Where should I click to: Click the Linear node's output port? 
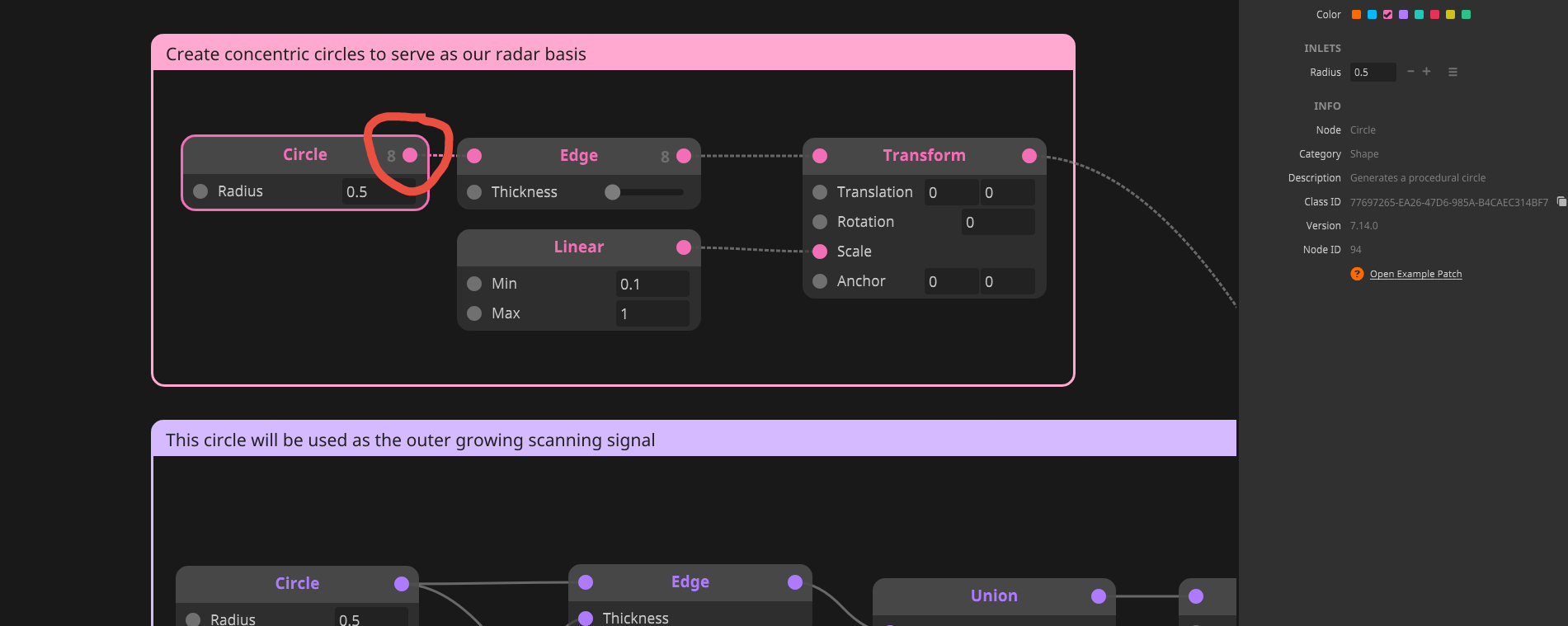pos(684,247)
